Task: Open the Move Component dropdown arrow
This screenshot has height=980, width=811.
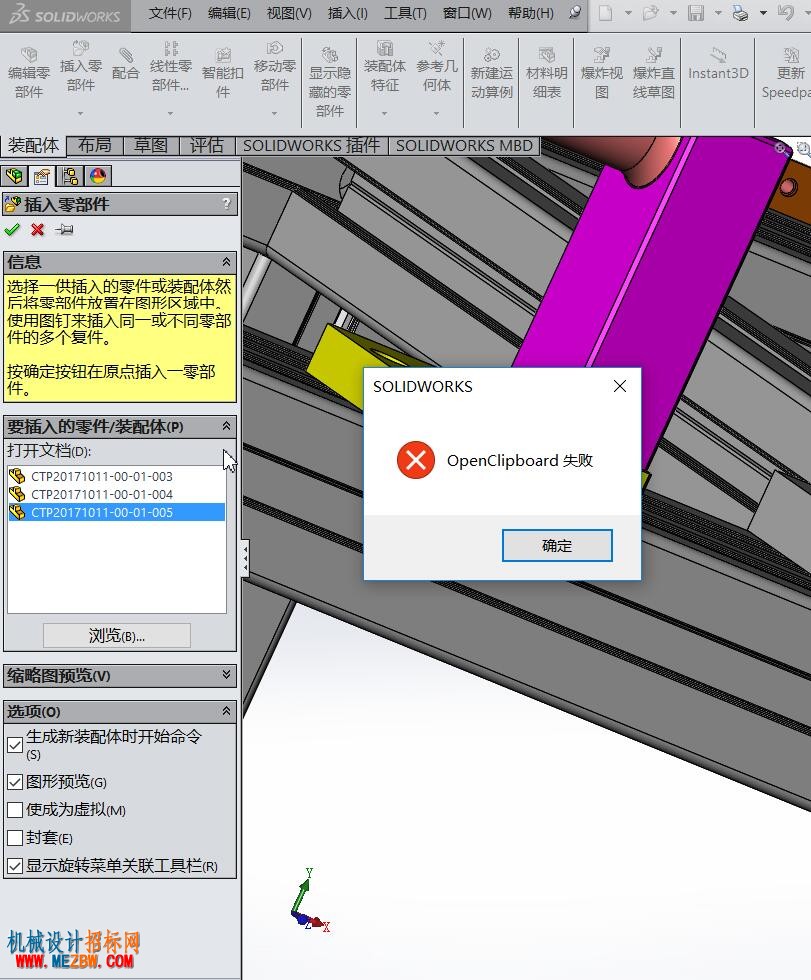Action: click(x=274, y=113)
